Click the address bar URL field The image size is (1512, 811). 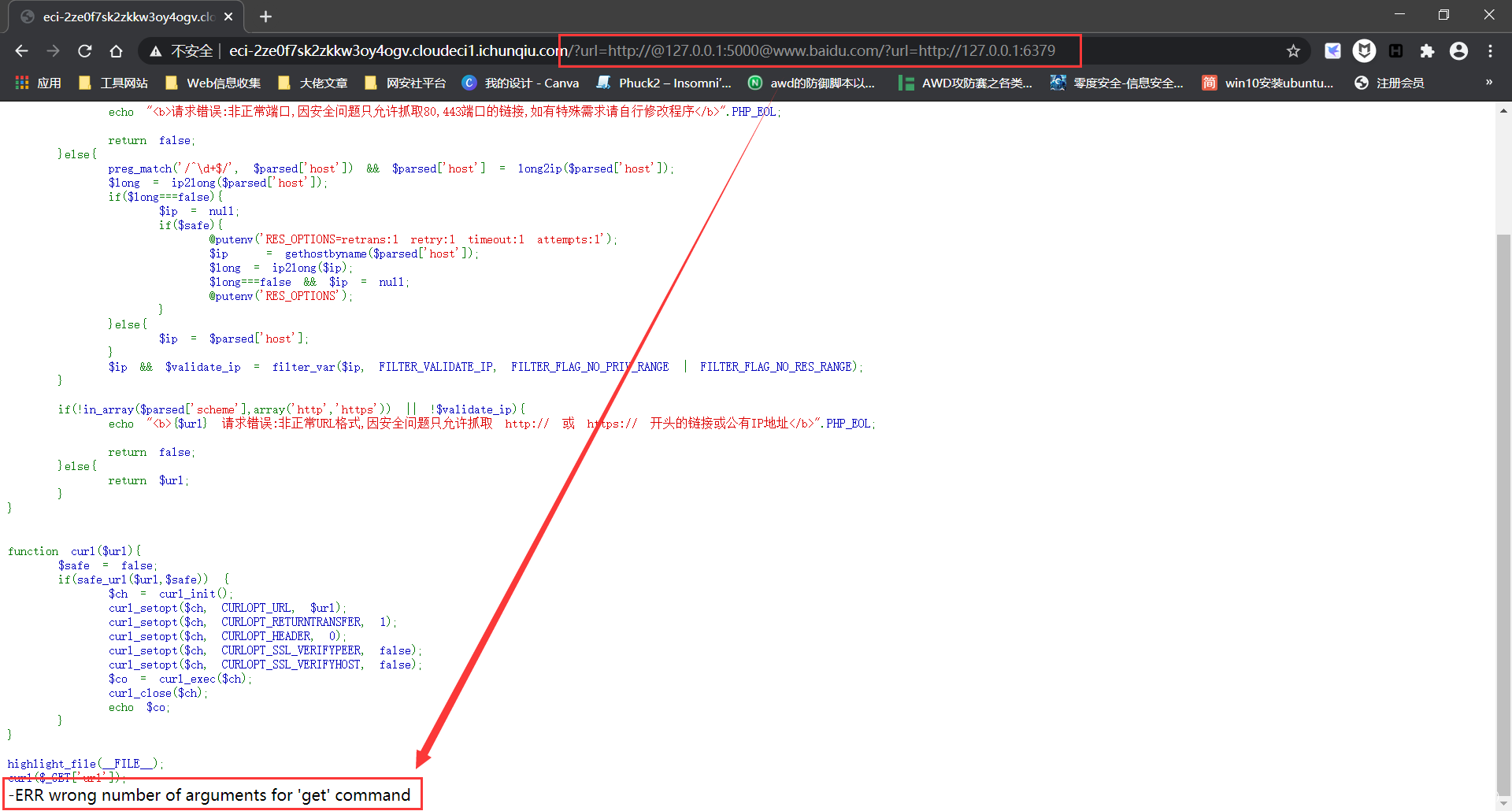tap(709, 51)
